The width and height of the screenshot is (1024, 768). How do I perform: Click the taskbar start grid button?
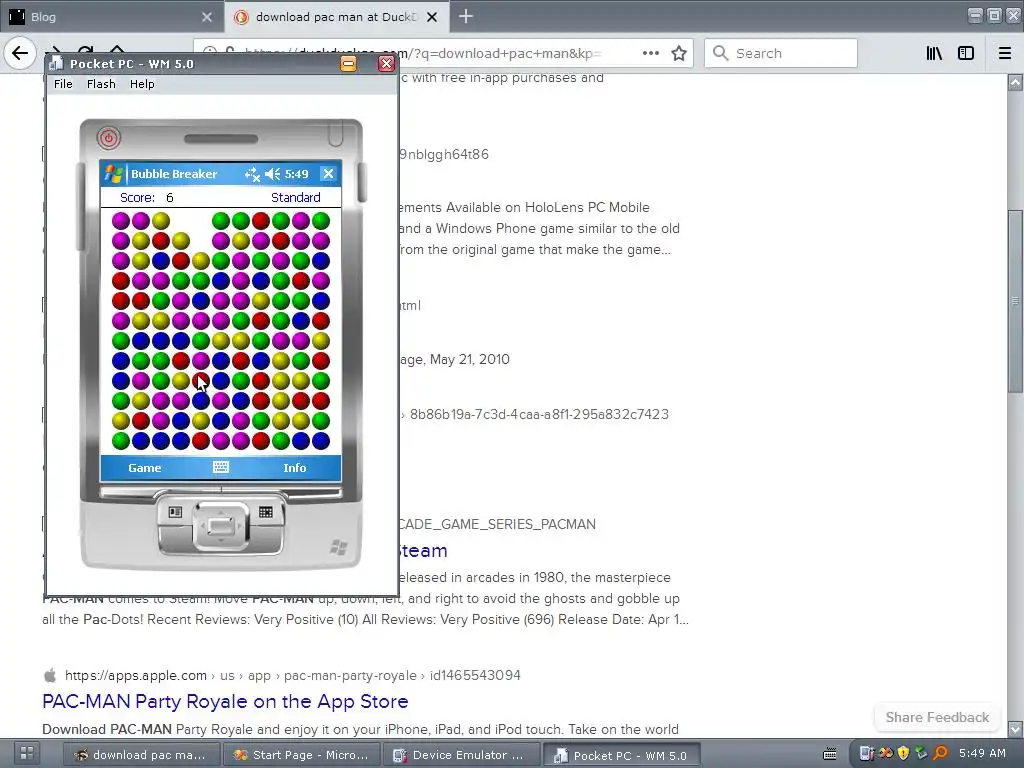tap(27, 754)
